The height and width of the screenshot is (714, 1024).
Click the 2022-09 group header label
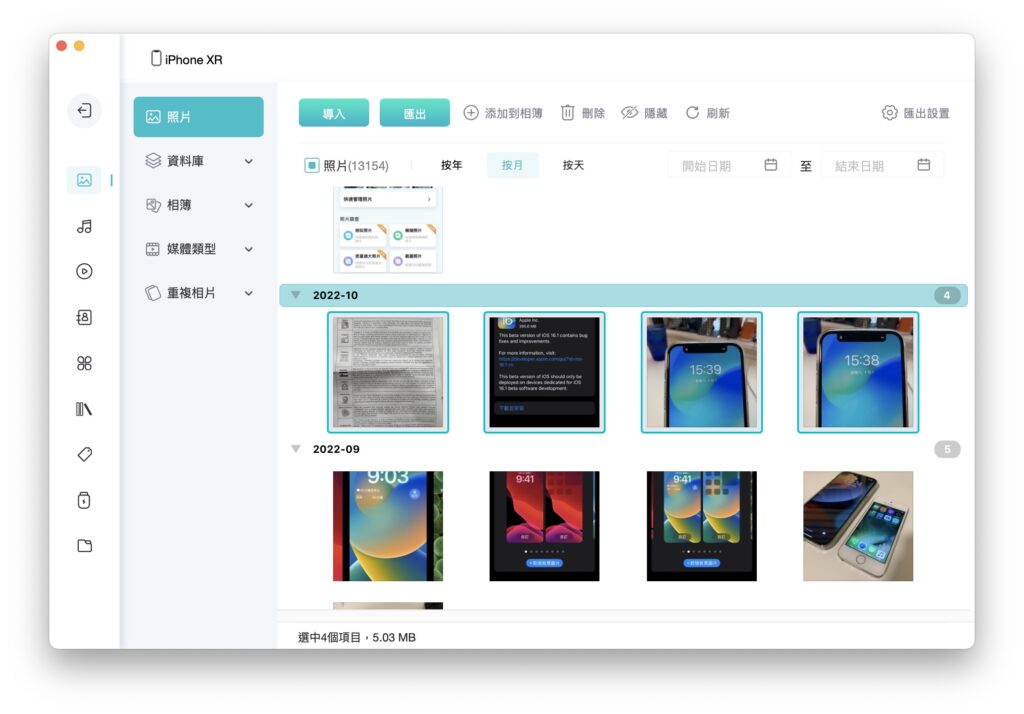336,449
